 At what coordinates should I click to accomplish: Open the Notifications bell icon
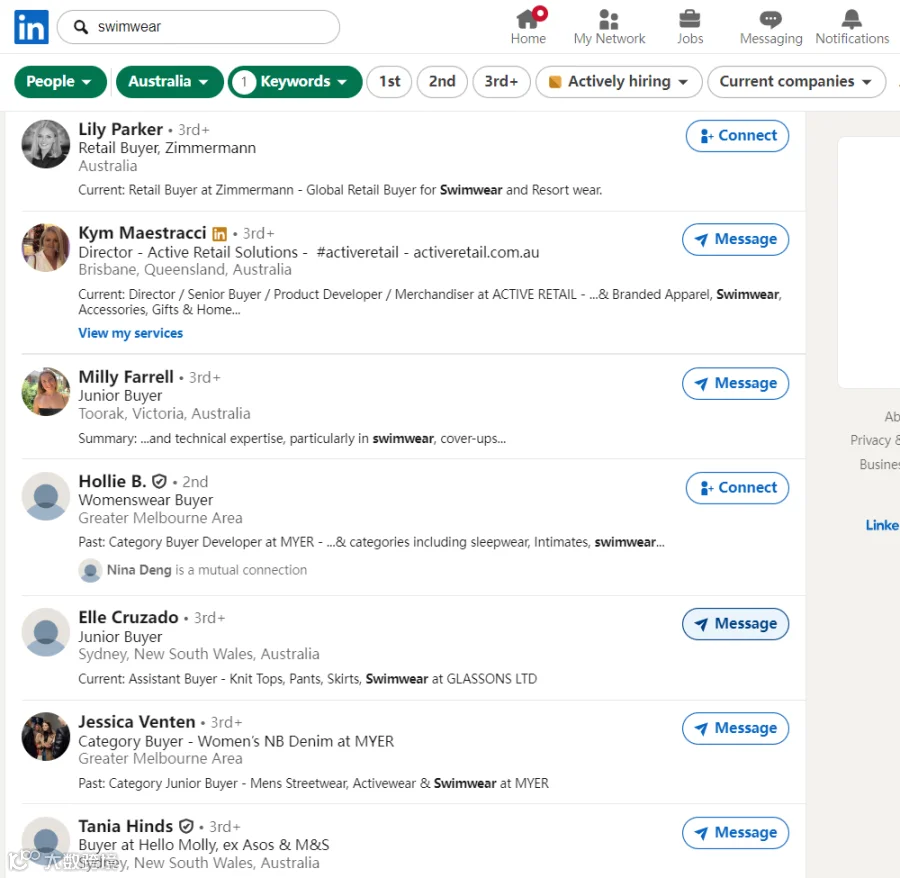coord(852,19)
